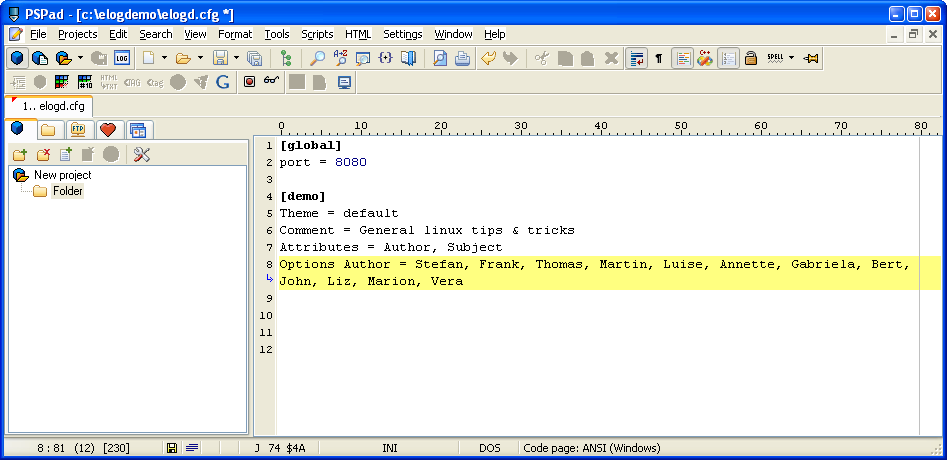Start macro recording with red record icon

click(x=249, y=81)
